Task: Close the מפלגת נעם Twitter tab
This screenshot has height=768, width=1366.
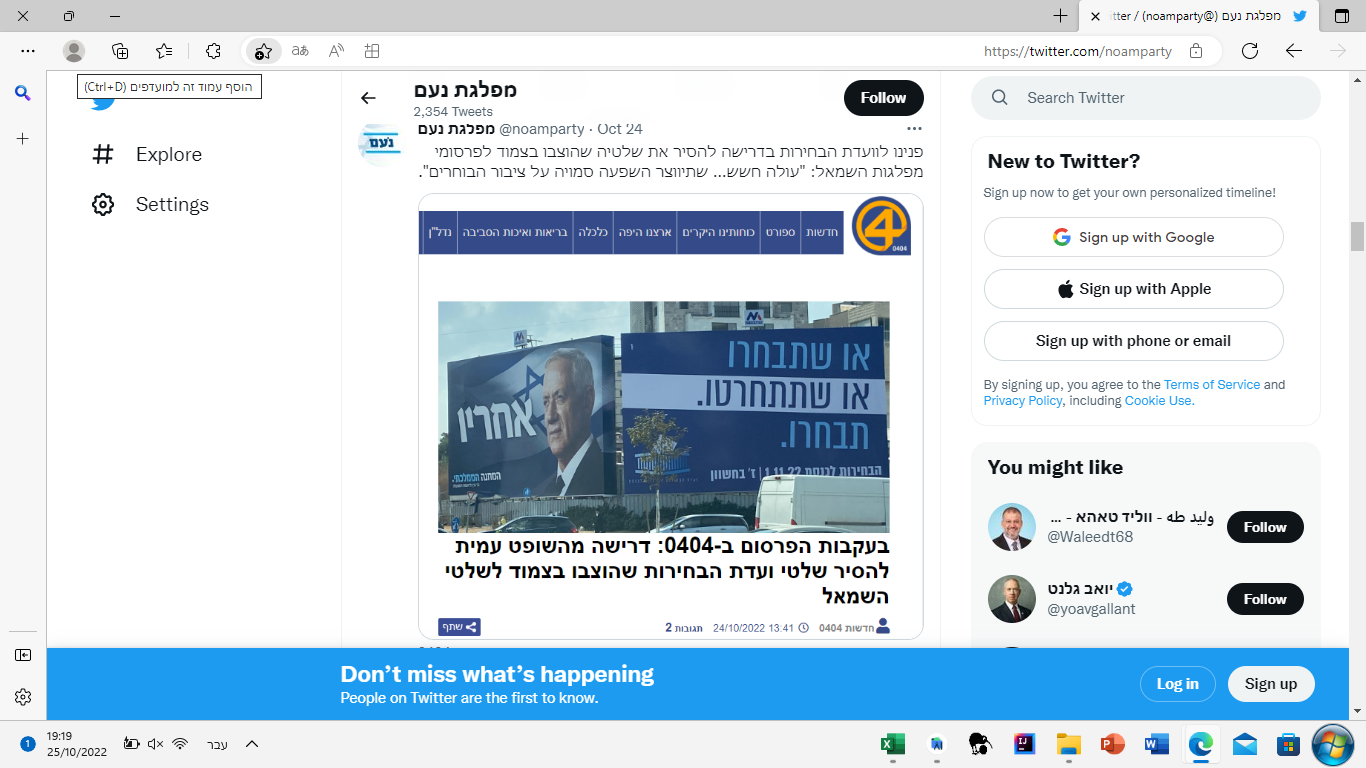Action: (1095, 16)
